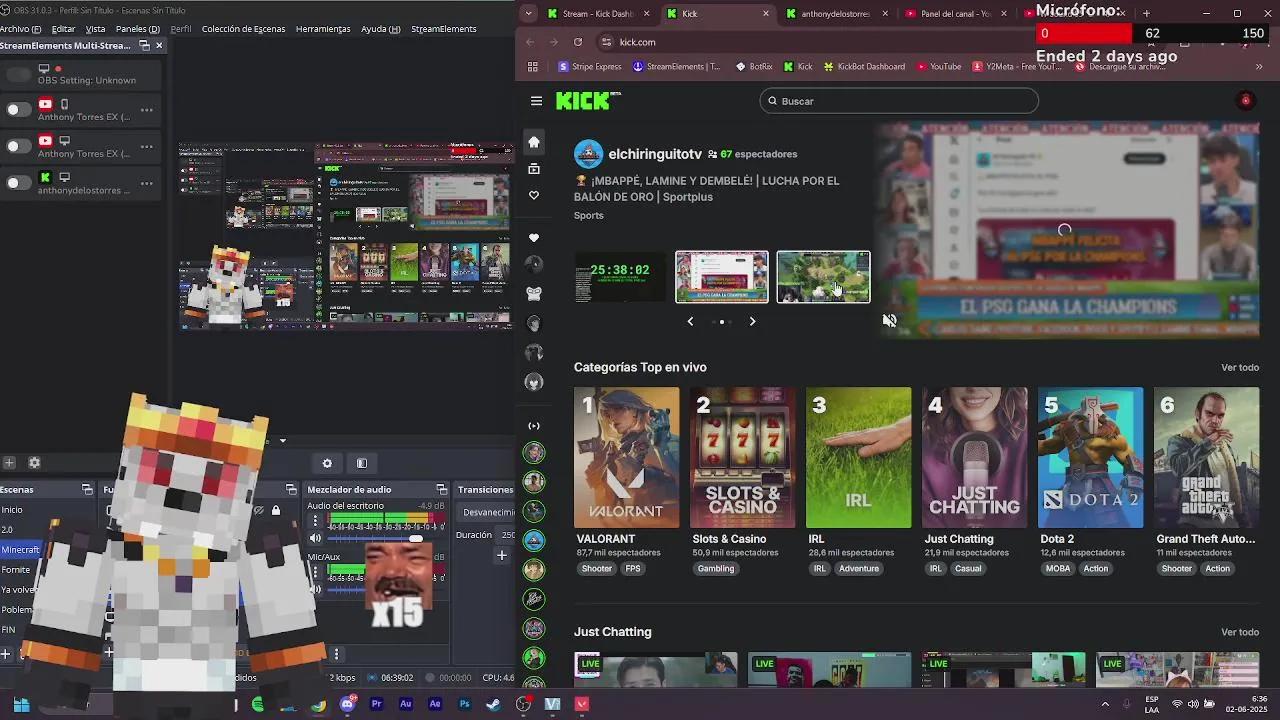This screenshot has height=720, width=1280.
Task: Open browser apps grid in bookmarks bar
Action: coord(532,67)
